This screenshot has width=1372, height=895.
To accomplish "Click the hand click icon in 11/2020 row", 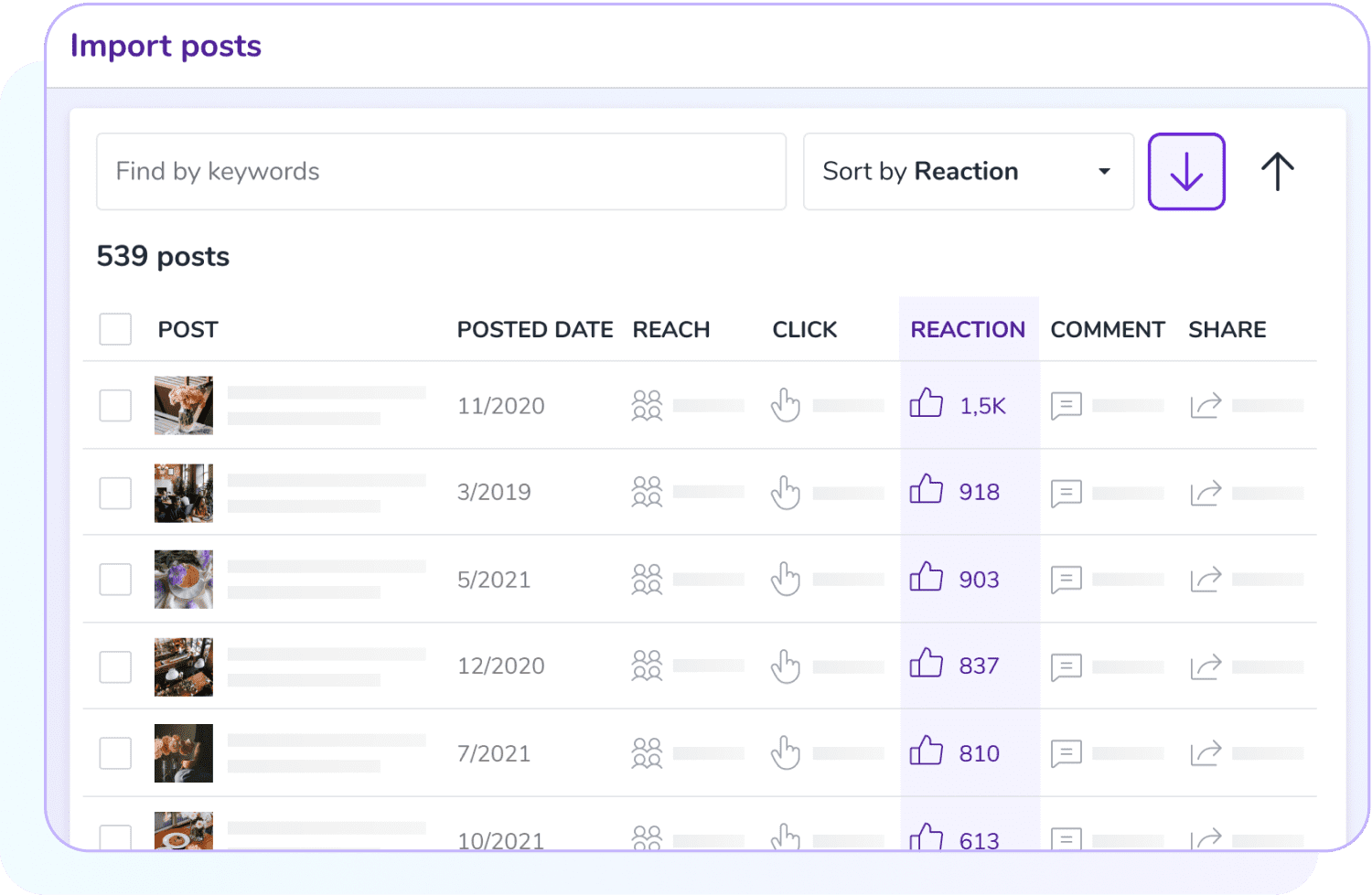I will (x=786, y=405).
